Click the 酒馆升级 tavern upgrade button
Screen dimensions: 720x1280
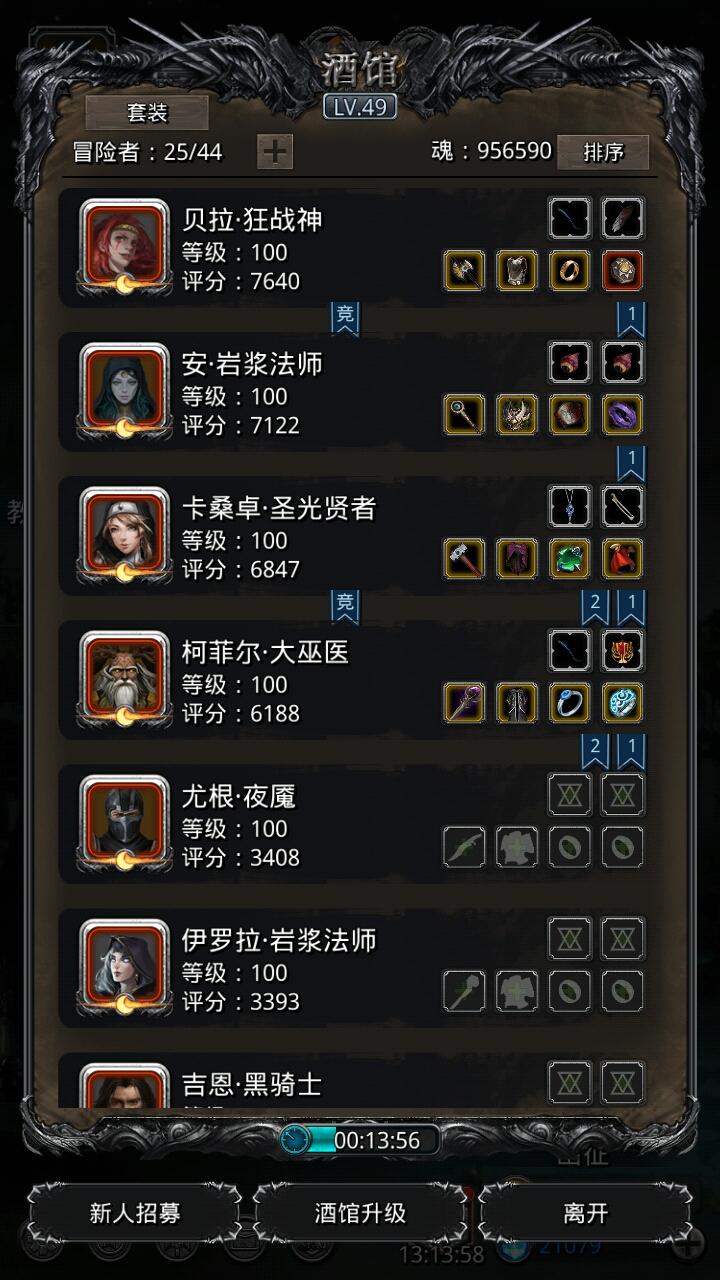pyautogui.click(x=360, y=1213)
